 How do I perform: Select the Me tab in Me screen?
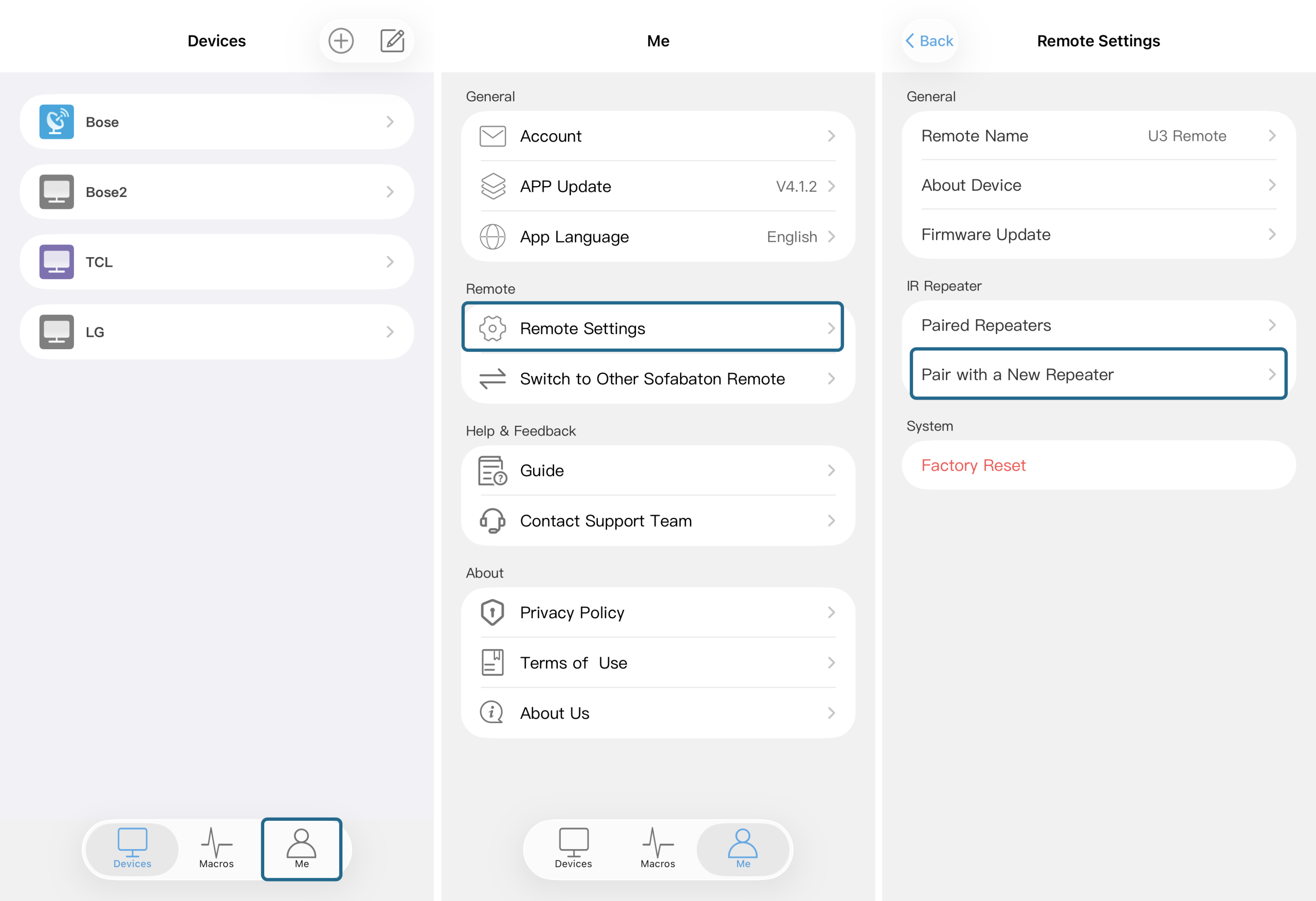[x=743, y=849]
